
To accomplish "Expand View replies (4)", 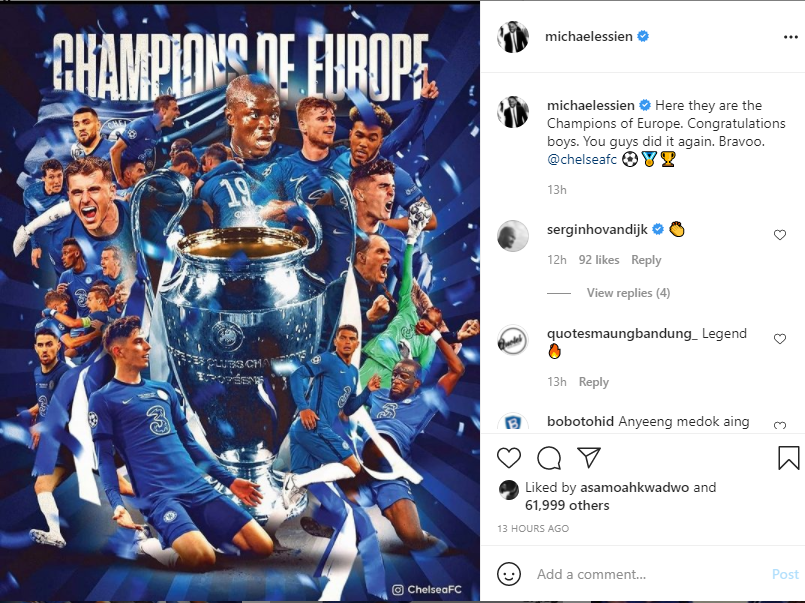I will [x=628, y=293].
